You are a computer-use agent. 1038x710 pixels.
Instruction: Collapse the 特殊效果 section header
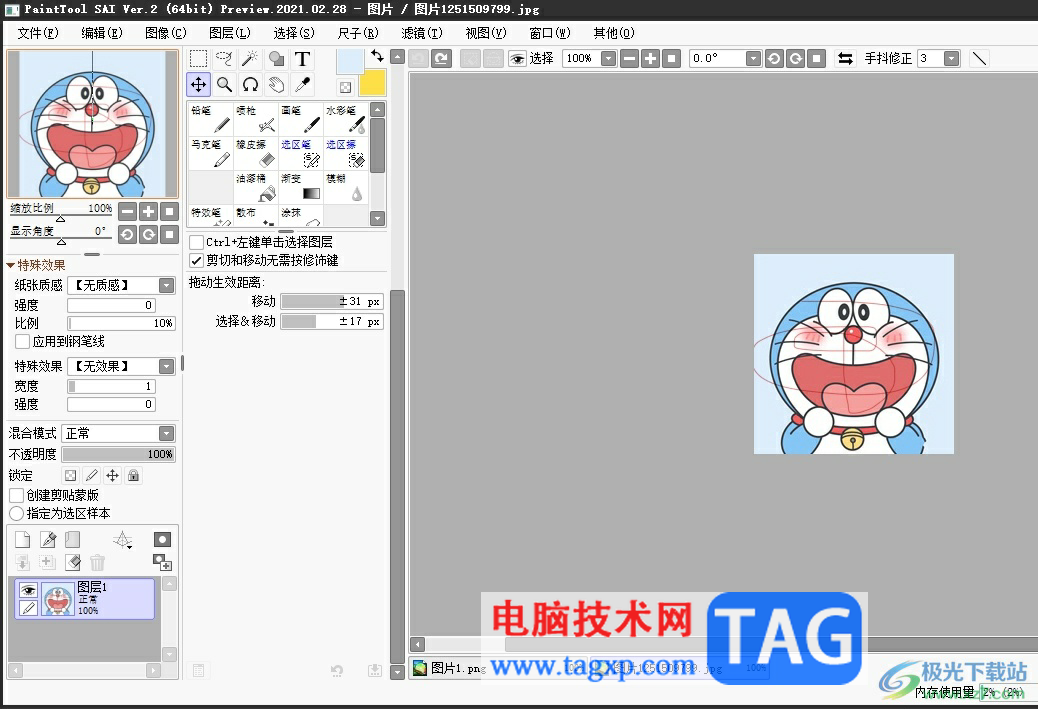[36, 265]
